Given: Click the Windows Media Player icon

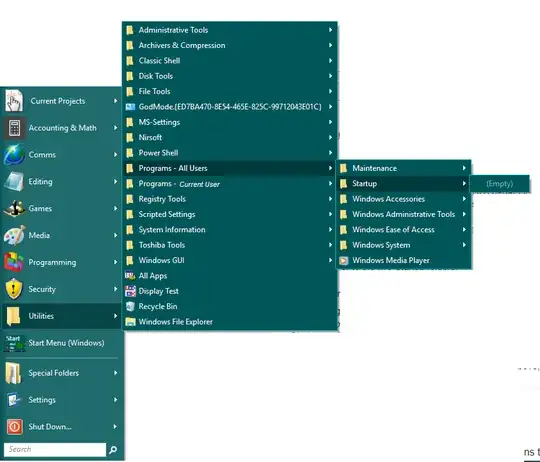Looking at the screenshot, I should click(x=344, y=261).
